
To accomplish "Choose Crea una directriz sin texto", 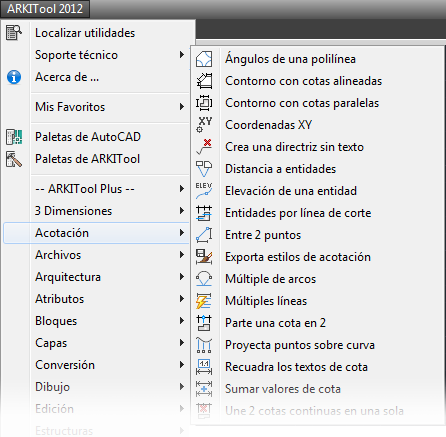I will click(x=294, y=147).
